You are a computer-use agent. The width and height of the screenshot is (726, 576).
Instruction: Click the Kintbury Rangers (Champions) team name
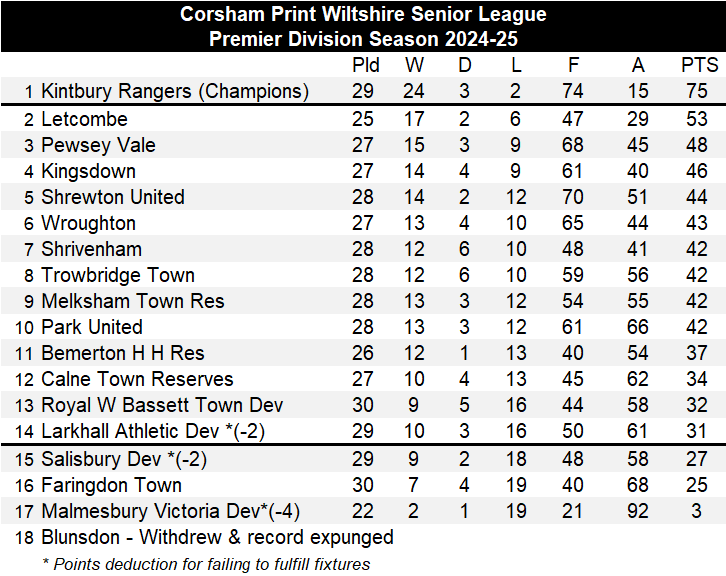(x=175, y=91)
